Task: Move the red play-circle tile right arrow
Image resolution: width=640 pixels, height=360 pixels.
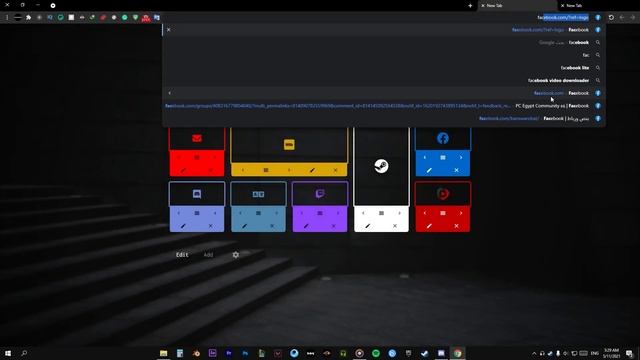Action: click(x=461, y=213)
